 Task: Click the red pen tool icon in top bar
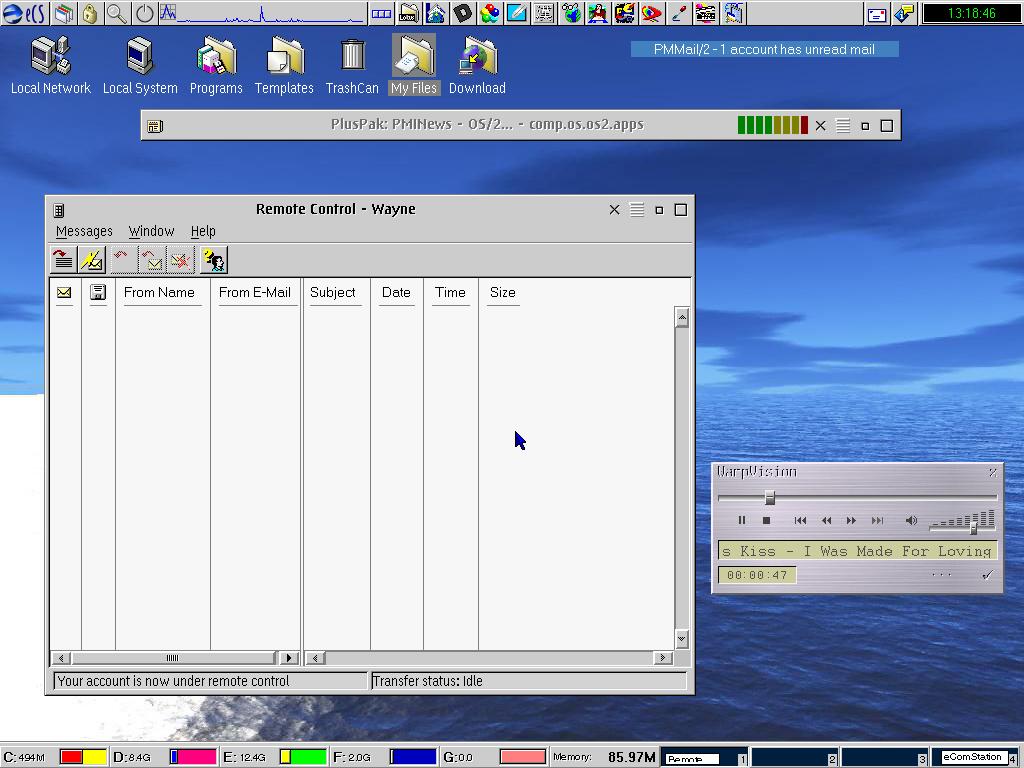(x=679, y=13)
